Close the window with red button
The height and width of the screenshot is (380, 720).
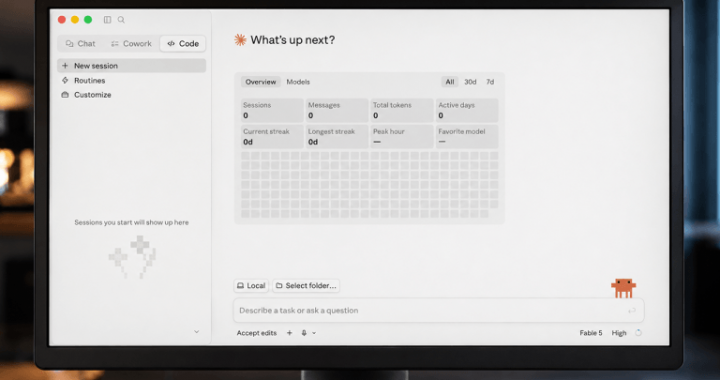coord(62,20)
